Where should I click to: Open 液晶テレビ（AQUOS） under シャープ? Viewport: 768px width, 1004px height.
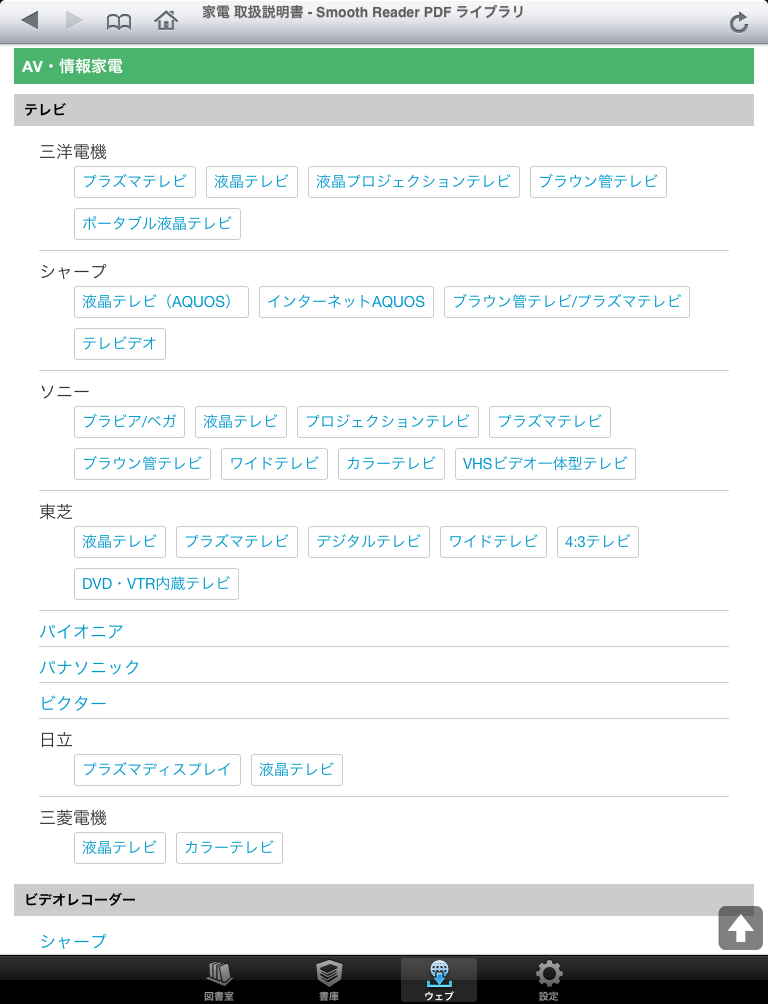(161, 302)
